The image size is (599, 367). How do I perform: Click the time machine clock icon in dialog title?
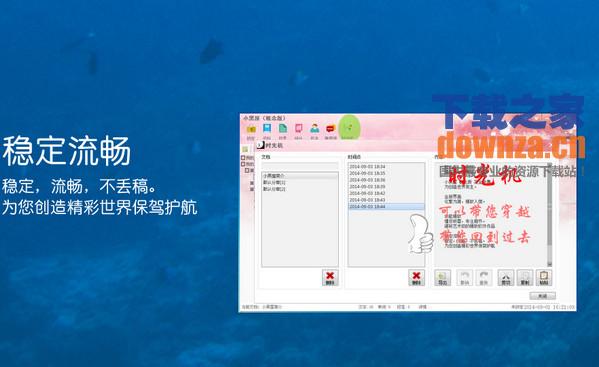tap(261, 146)
